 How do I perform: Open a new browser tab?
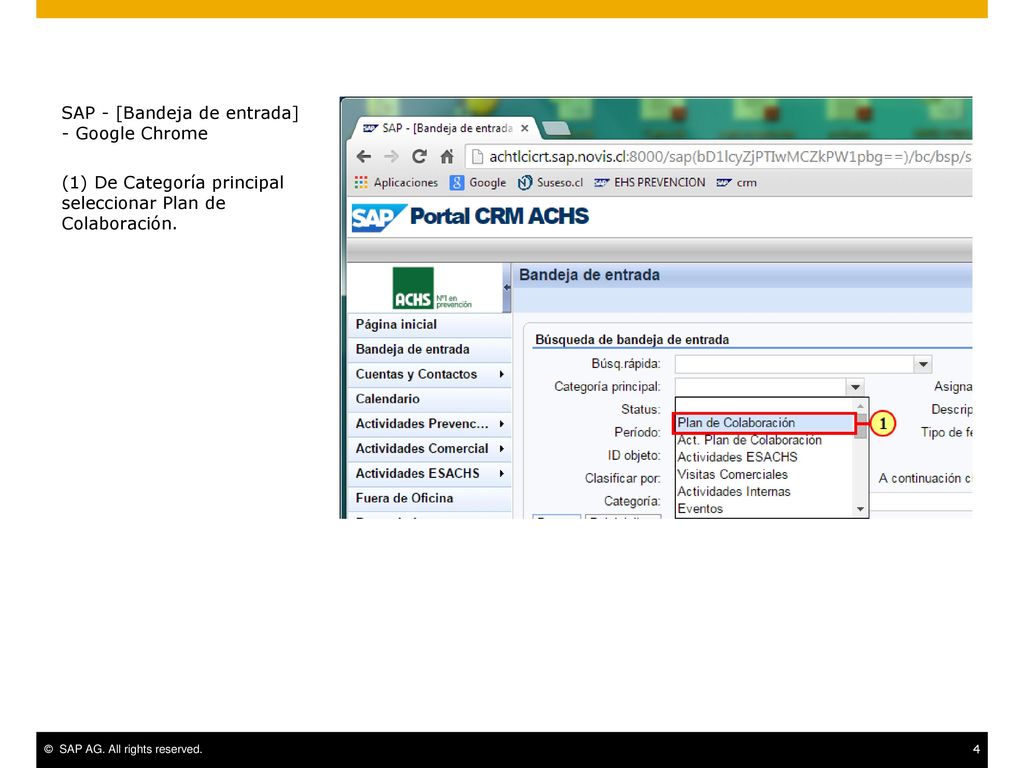coord(556,129)
